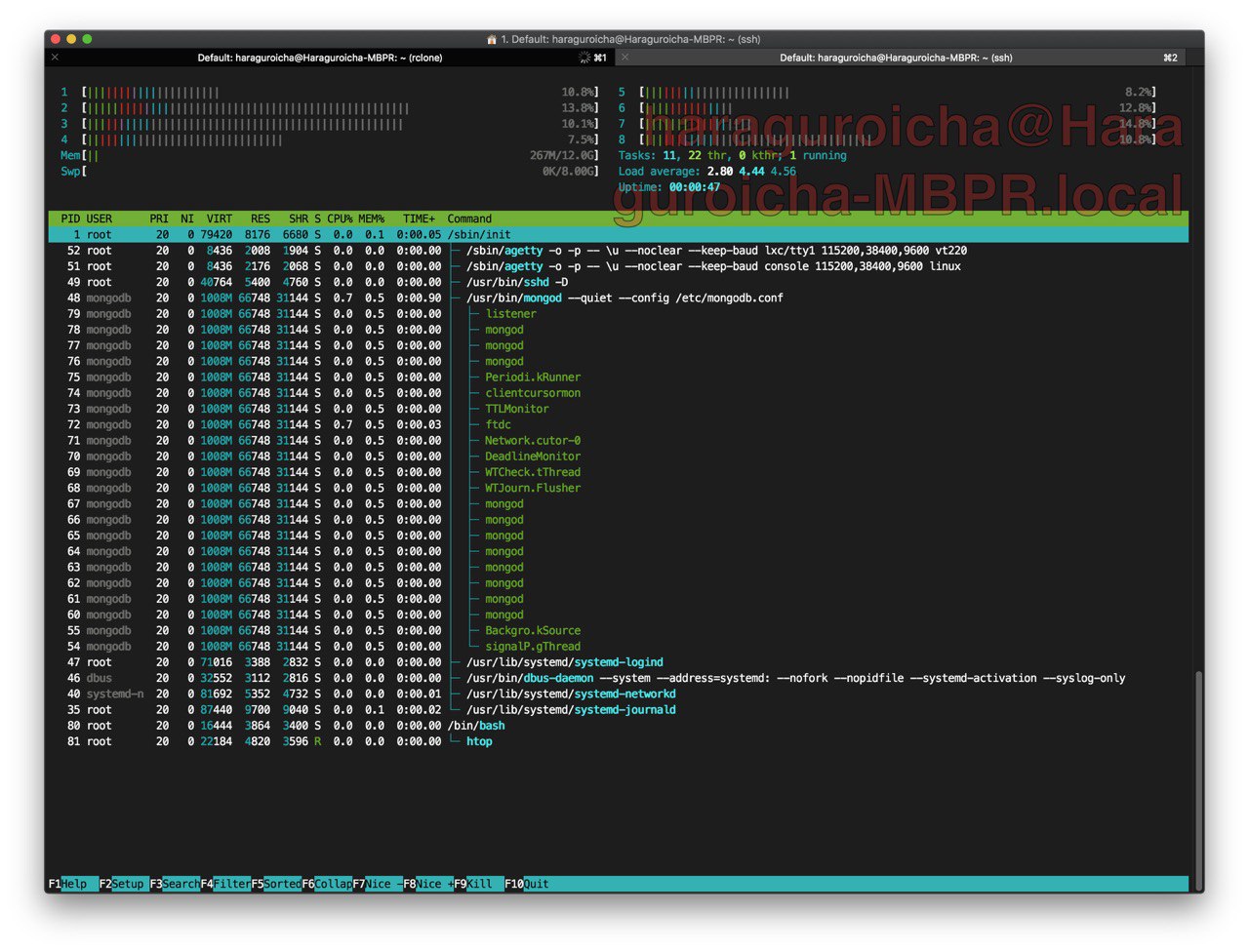Activate F4 Filter in htop
The height and width of the screenshot is (952, 1249).
225,884
